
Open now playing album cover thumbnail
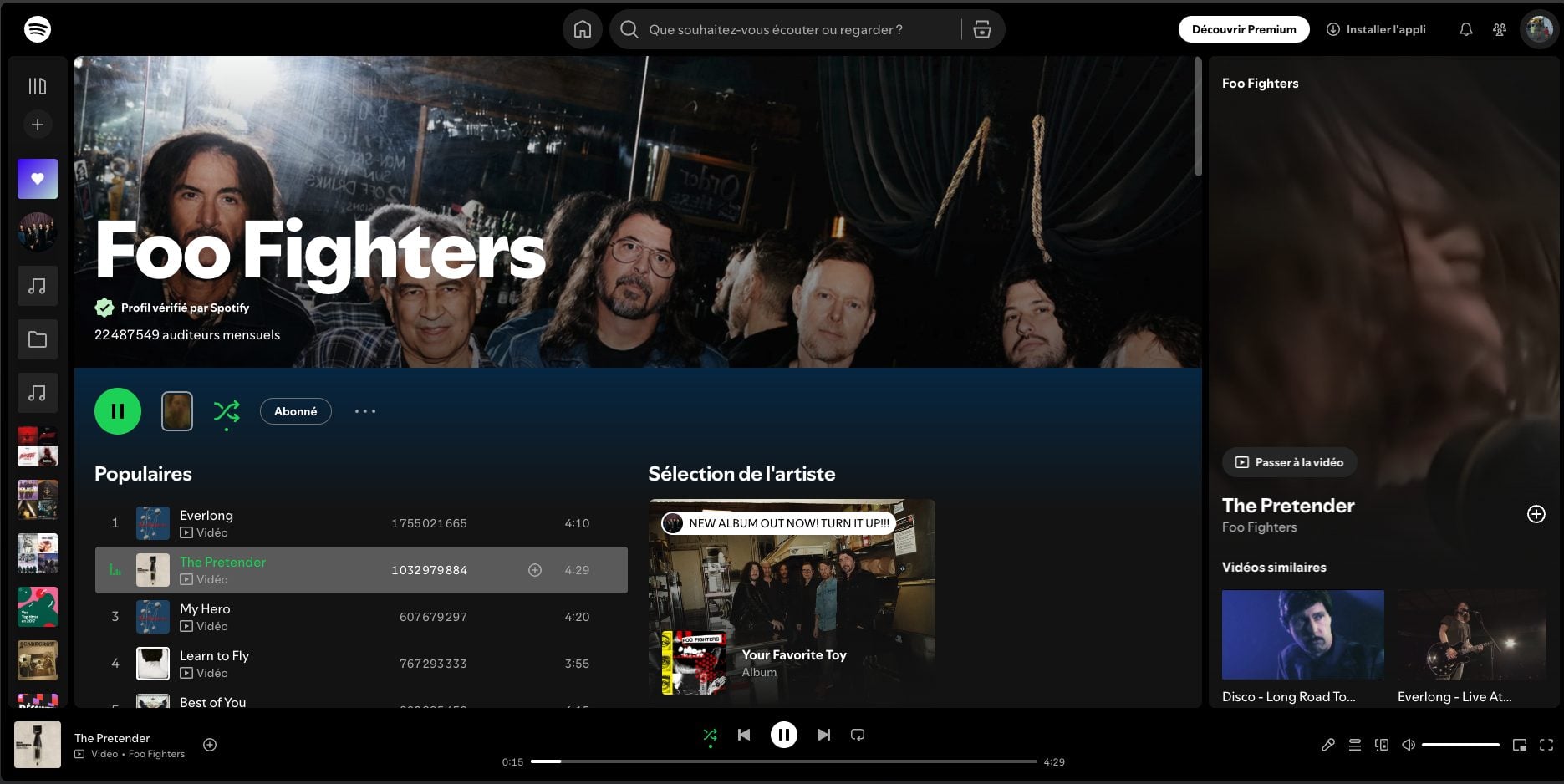38,745
